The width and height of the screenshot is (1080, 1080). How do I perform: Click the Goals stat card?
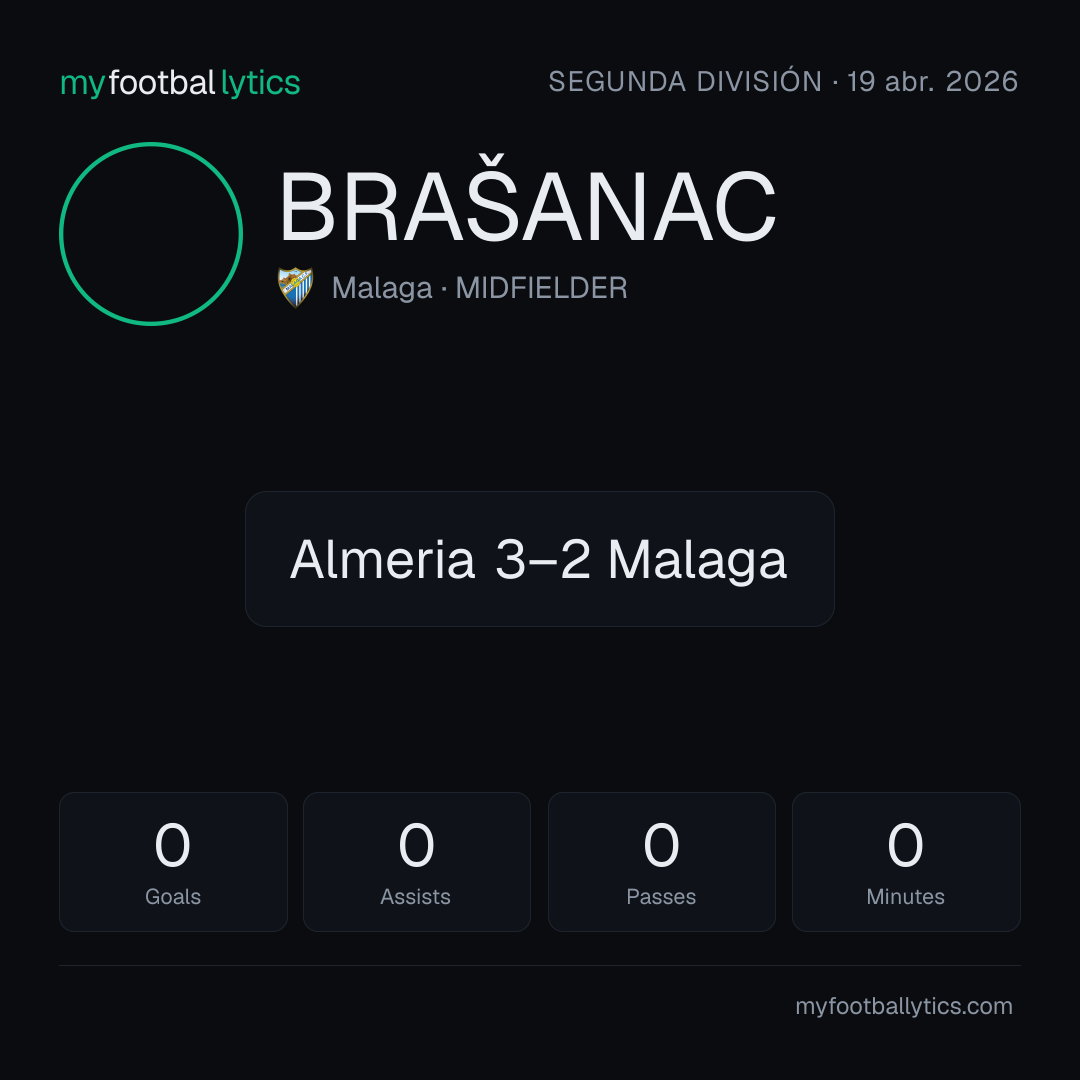173,862
